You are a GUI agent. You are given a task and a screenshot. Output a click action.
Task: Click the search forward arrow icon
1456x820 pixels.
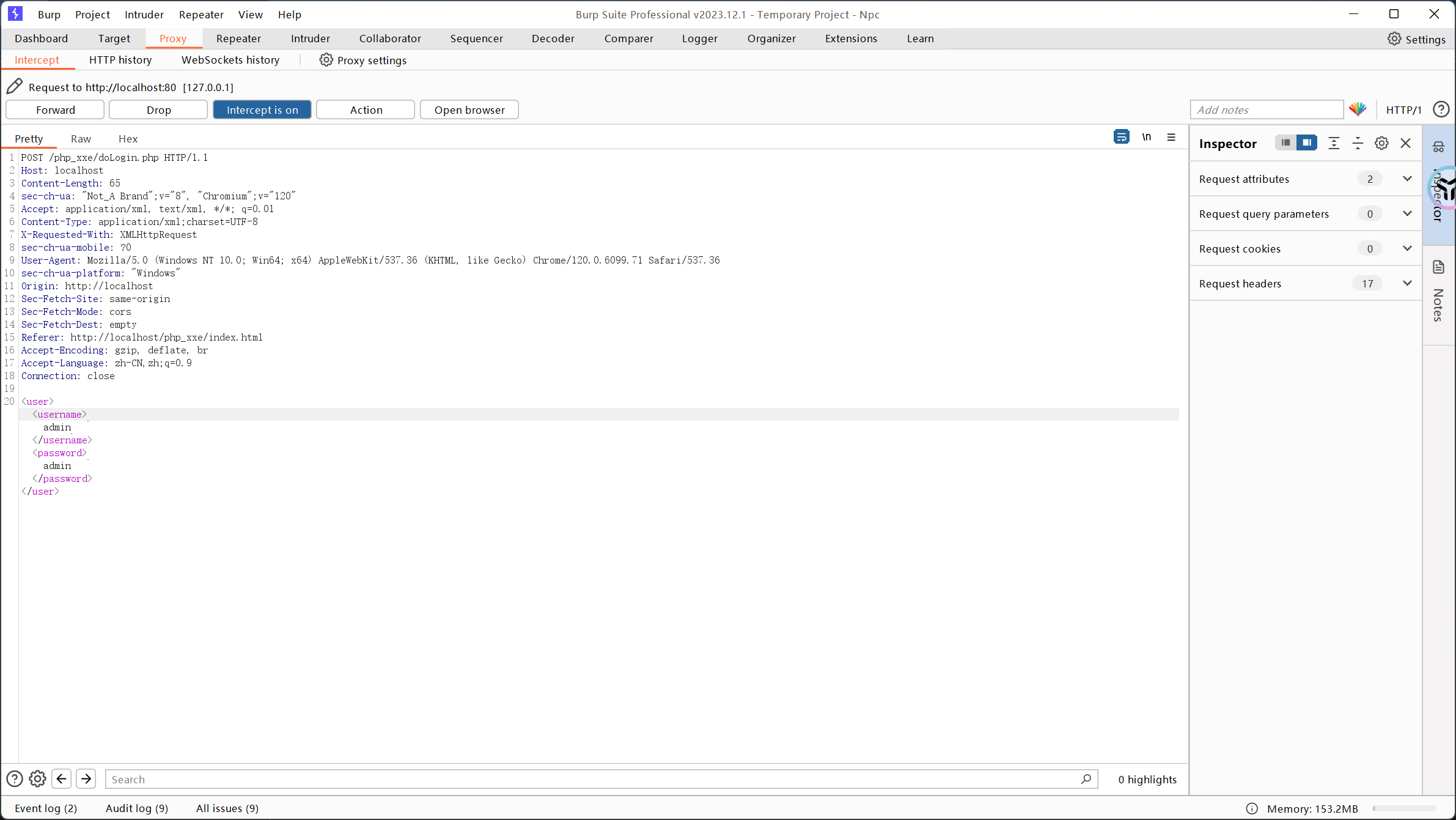(x=86, y=778)
